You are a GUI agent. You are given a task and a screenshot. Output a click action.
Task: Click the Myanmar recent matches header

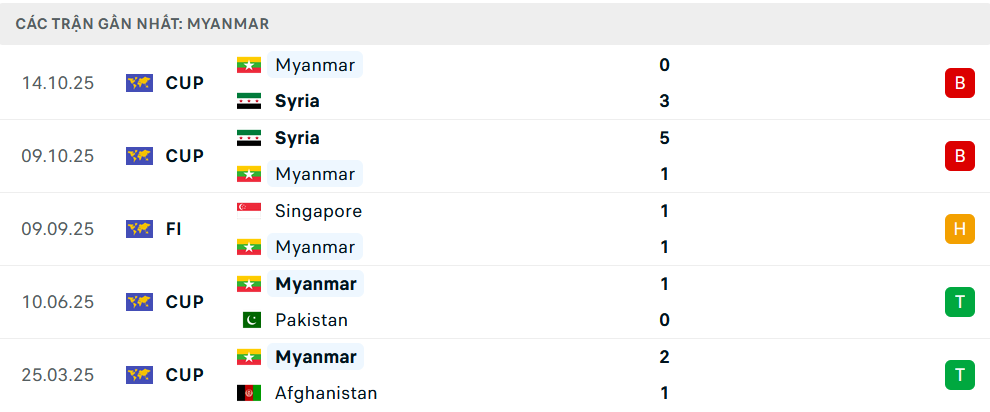pos(142,23)
